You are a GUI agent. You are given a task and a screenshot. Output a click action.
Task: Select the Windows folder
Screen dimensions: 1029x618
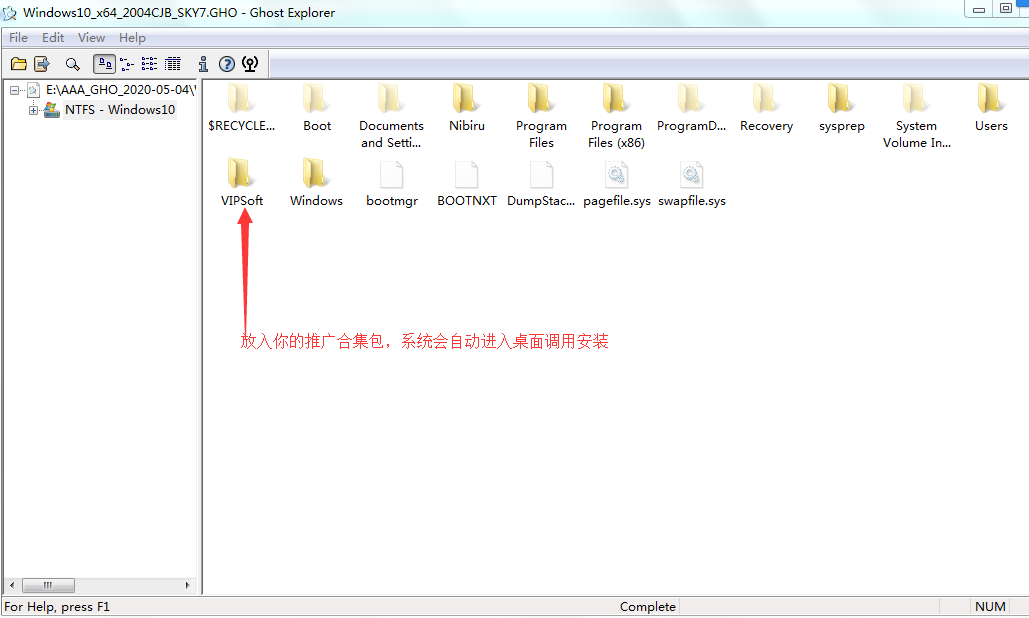click(x=316, y=184)
